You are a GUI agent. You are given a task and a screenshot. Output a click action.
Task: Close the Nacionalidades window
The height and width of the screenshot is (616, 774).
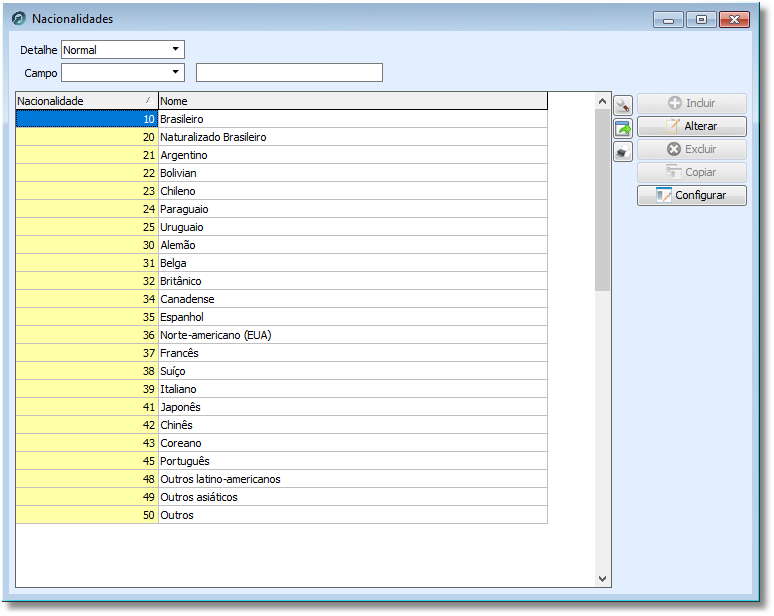click(x=734, y=20)
